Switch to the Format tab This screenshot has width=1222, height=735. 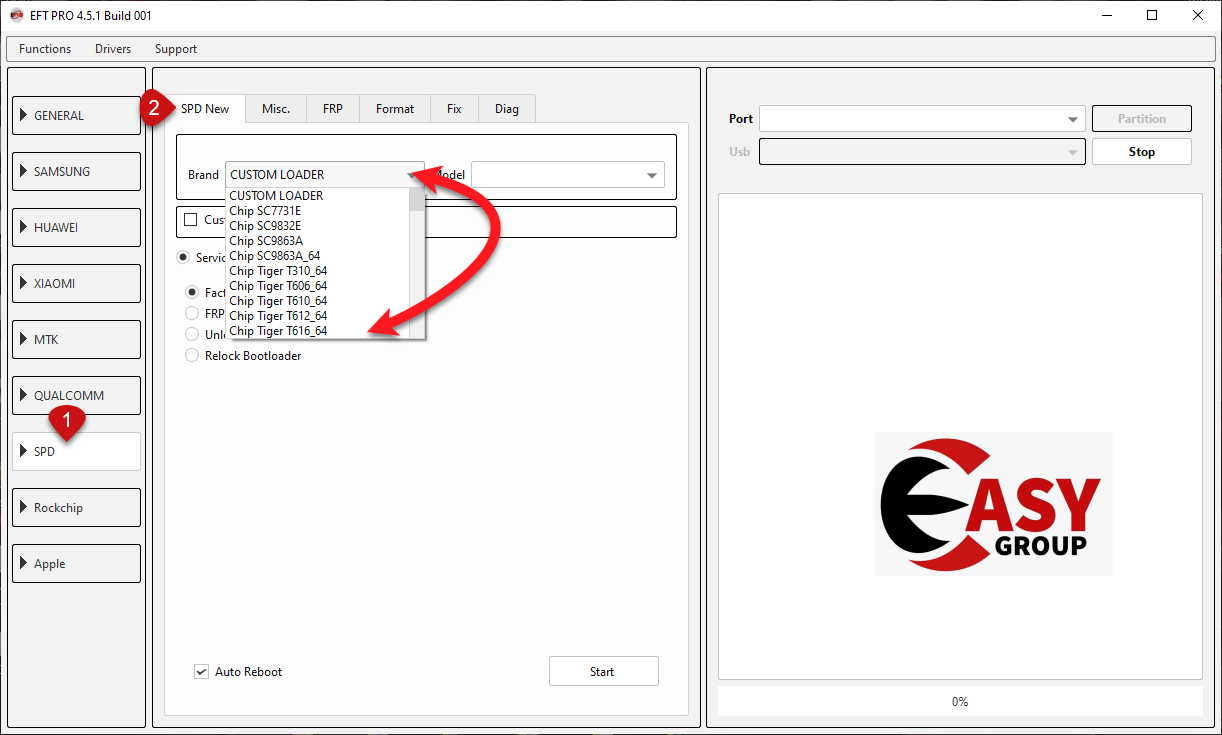(x=395, y=109)
